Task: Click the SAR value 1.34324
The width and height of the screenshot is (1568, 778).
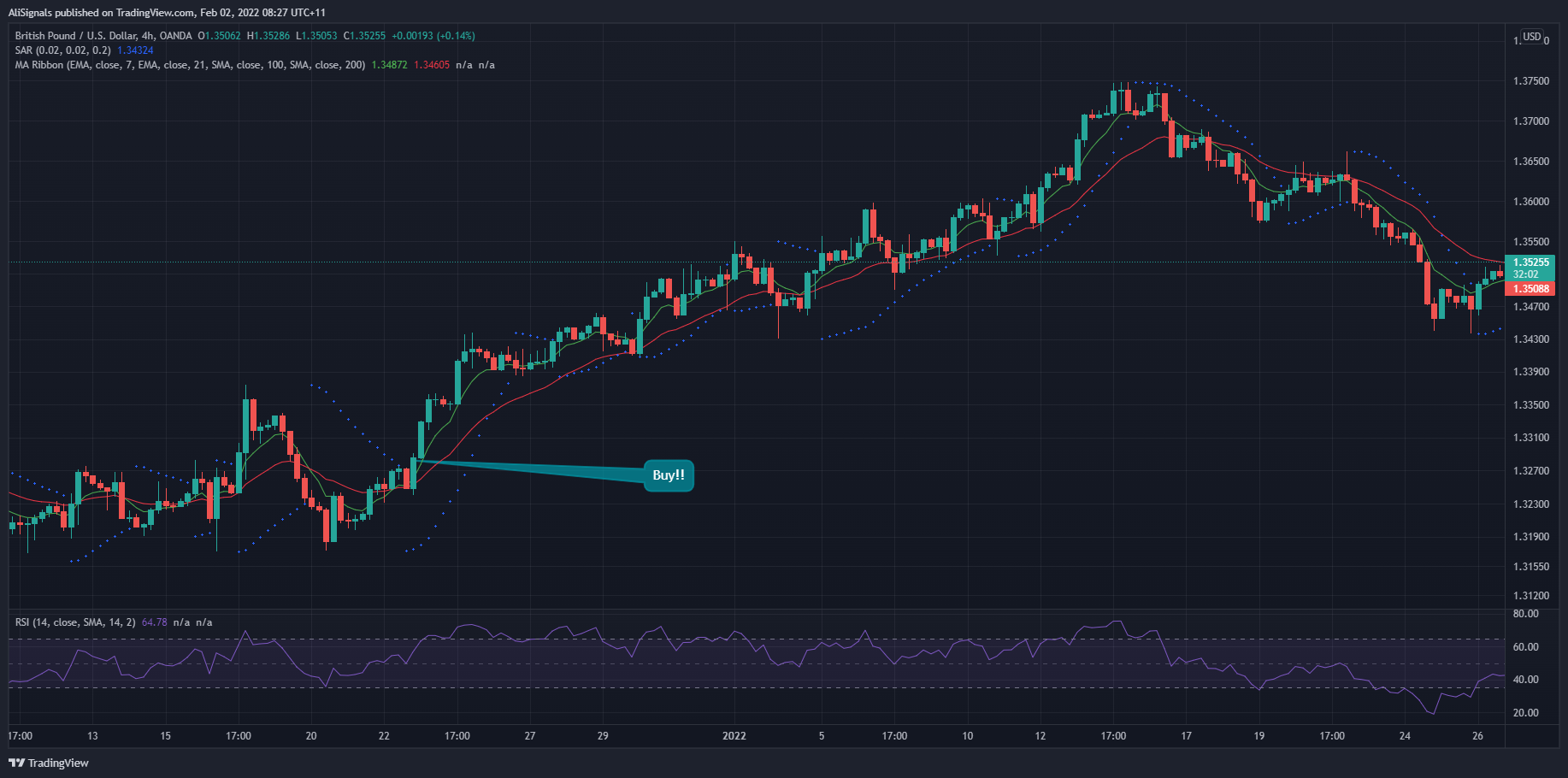Action: 135,50
